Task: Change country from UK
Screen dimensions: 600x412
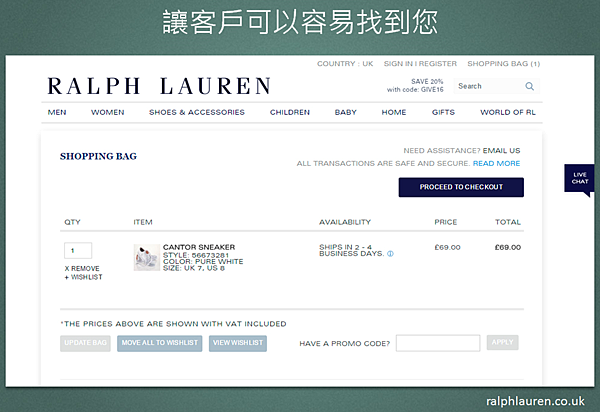Action: [x=345, y=64]
